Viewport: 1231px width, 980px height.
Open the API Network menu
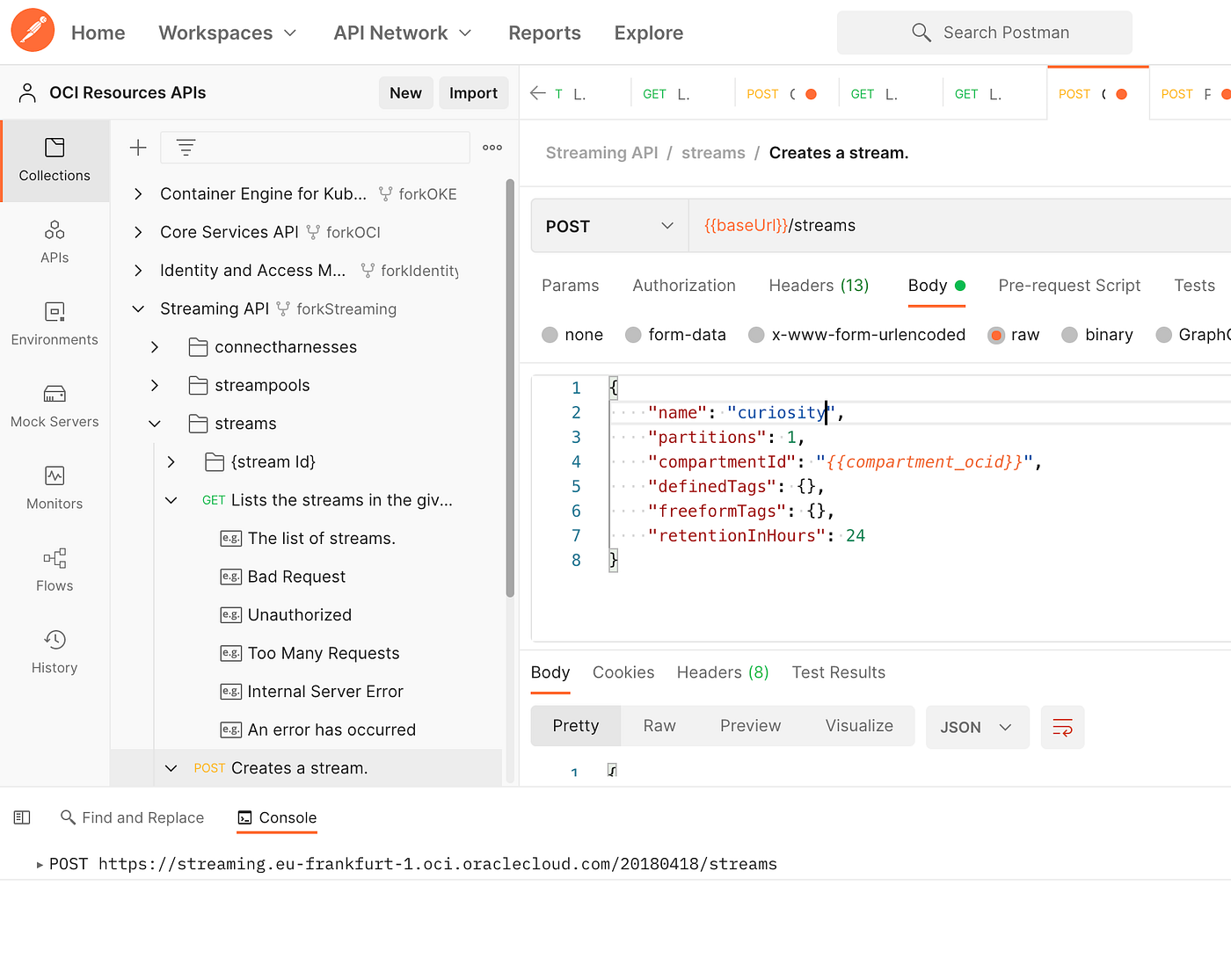coord(403,33)
